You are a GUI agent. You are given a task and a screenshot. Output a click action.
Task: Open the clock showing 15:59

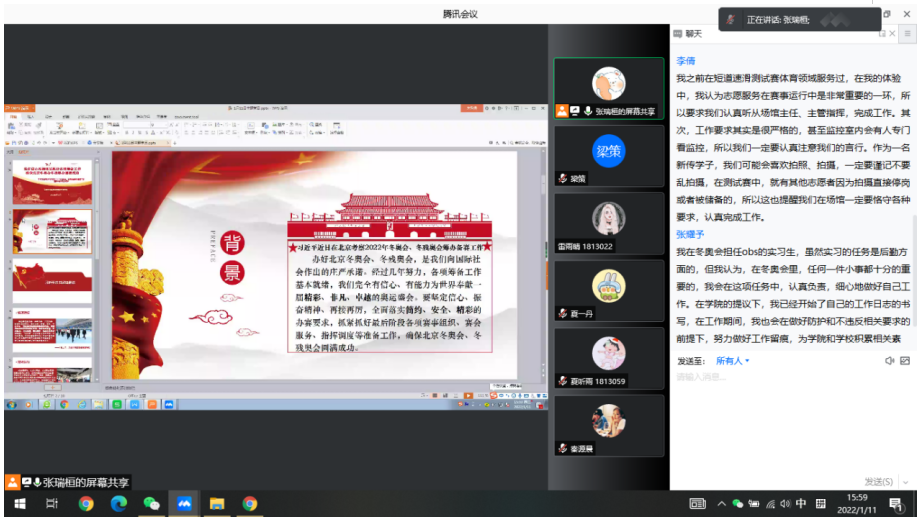tap(857, 504)
